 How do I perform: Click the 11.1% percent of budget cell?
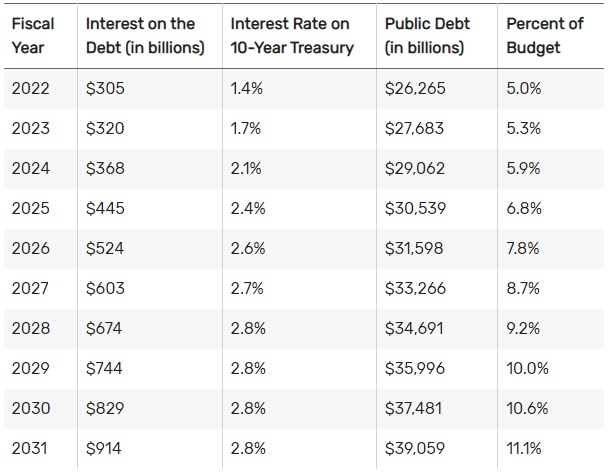coord(525,448)
